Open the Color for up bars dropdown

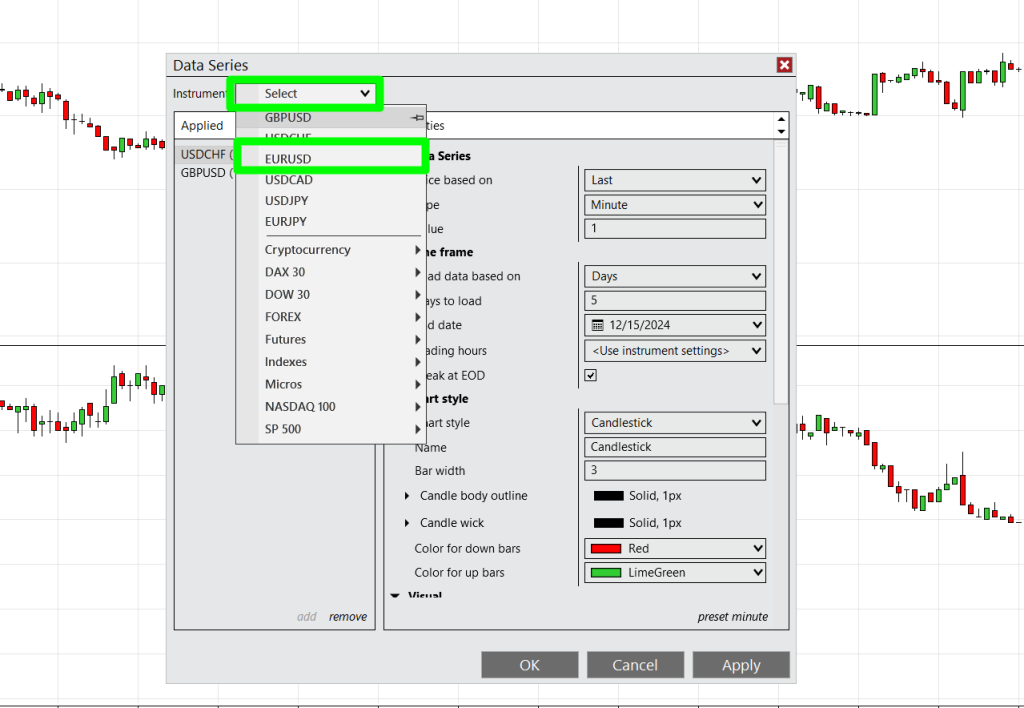(x=674, y=573)
